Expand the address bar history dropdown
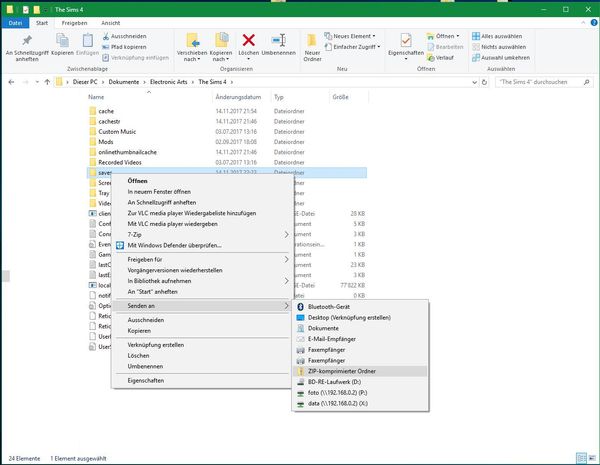Screen dimensions: 600x465 coord(474,82)
